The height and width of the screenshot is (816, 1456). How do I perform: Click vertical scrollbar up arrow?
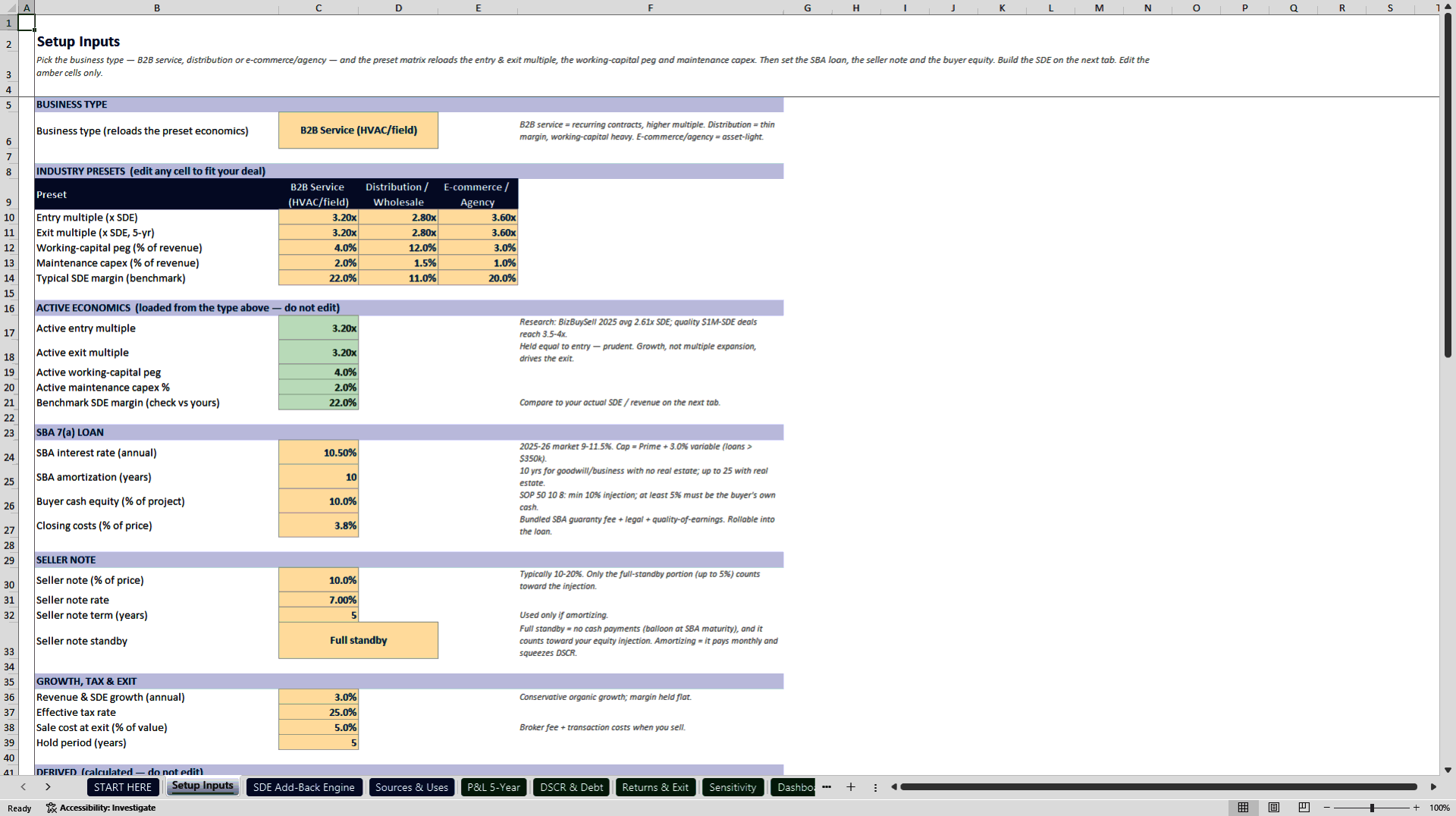[1448, 7]
